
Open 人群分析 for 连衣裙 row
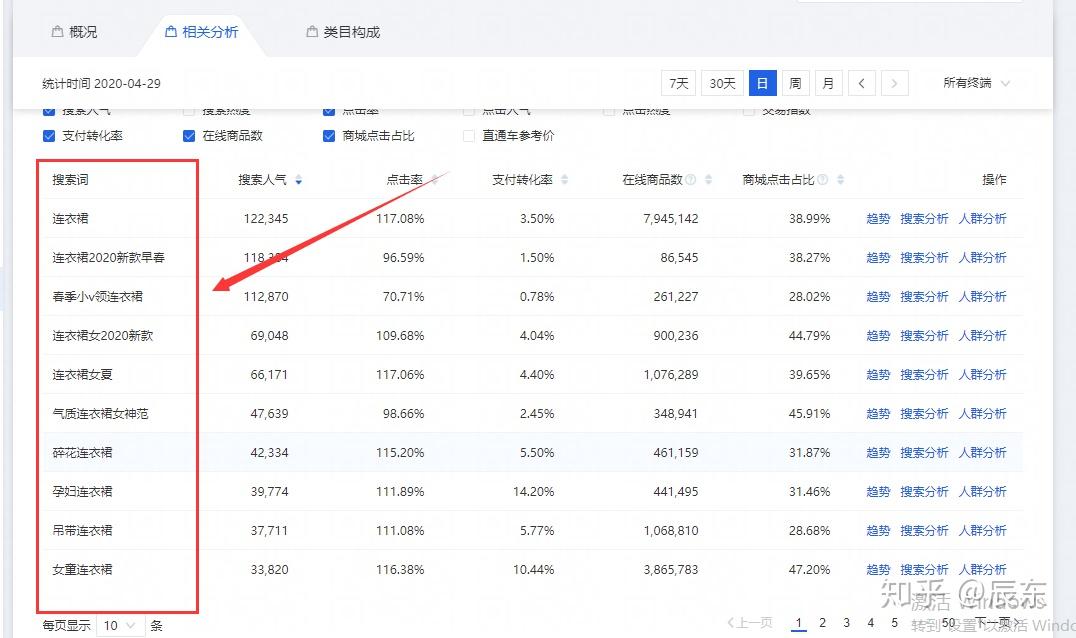click(982, 219)
